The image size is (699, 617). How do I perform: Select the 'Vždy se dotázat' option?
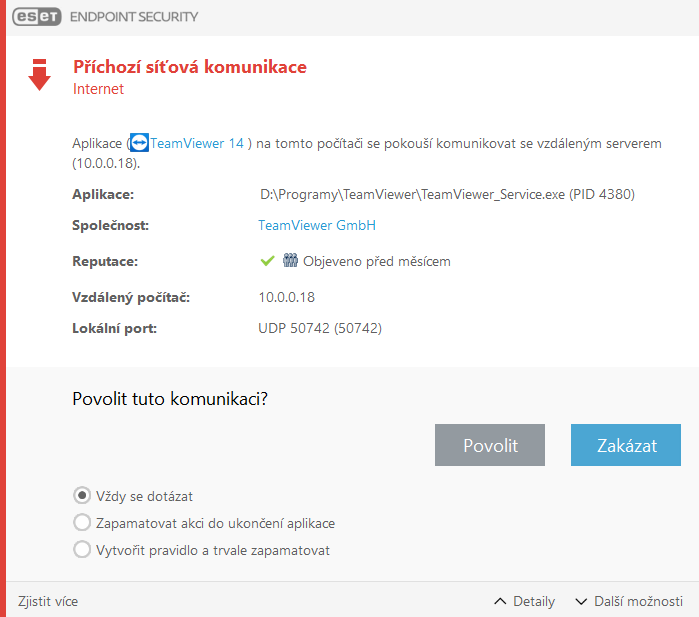[x=82, y=495]
